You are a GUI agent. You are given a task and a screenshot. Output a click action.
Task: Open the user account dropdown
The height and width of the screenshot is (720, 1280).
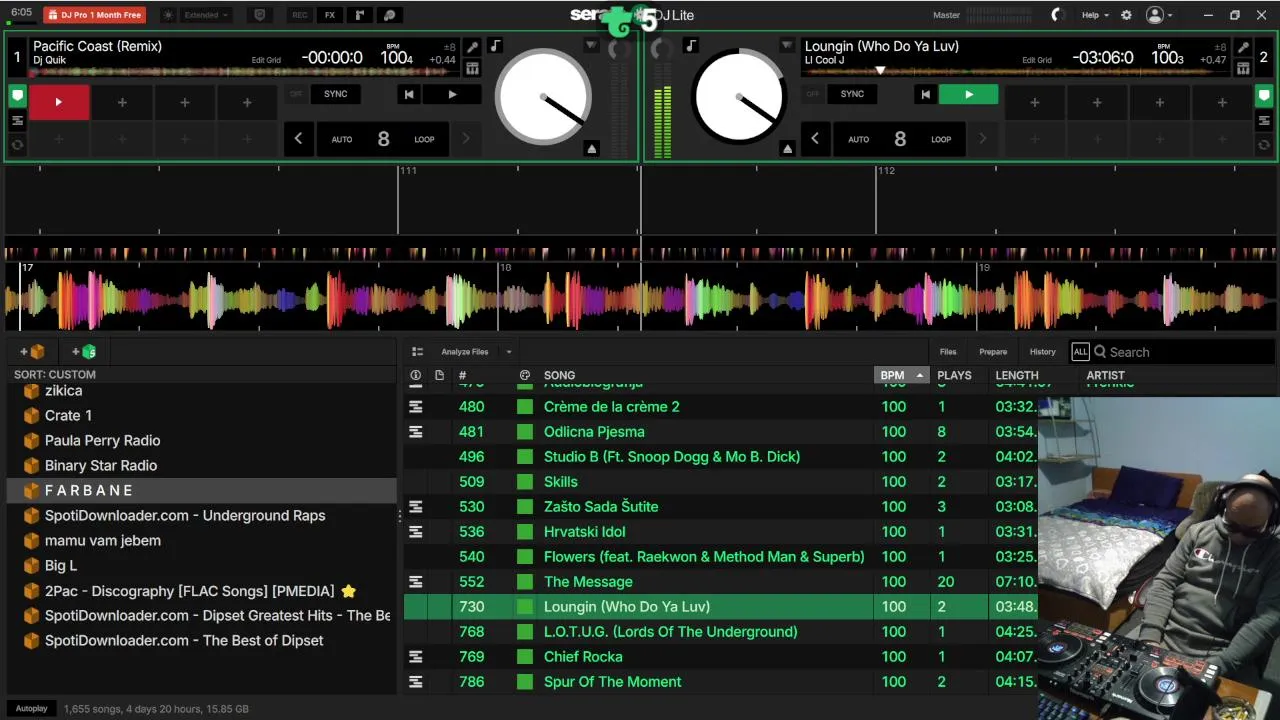pos(1159,15)
